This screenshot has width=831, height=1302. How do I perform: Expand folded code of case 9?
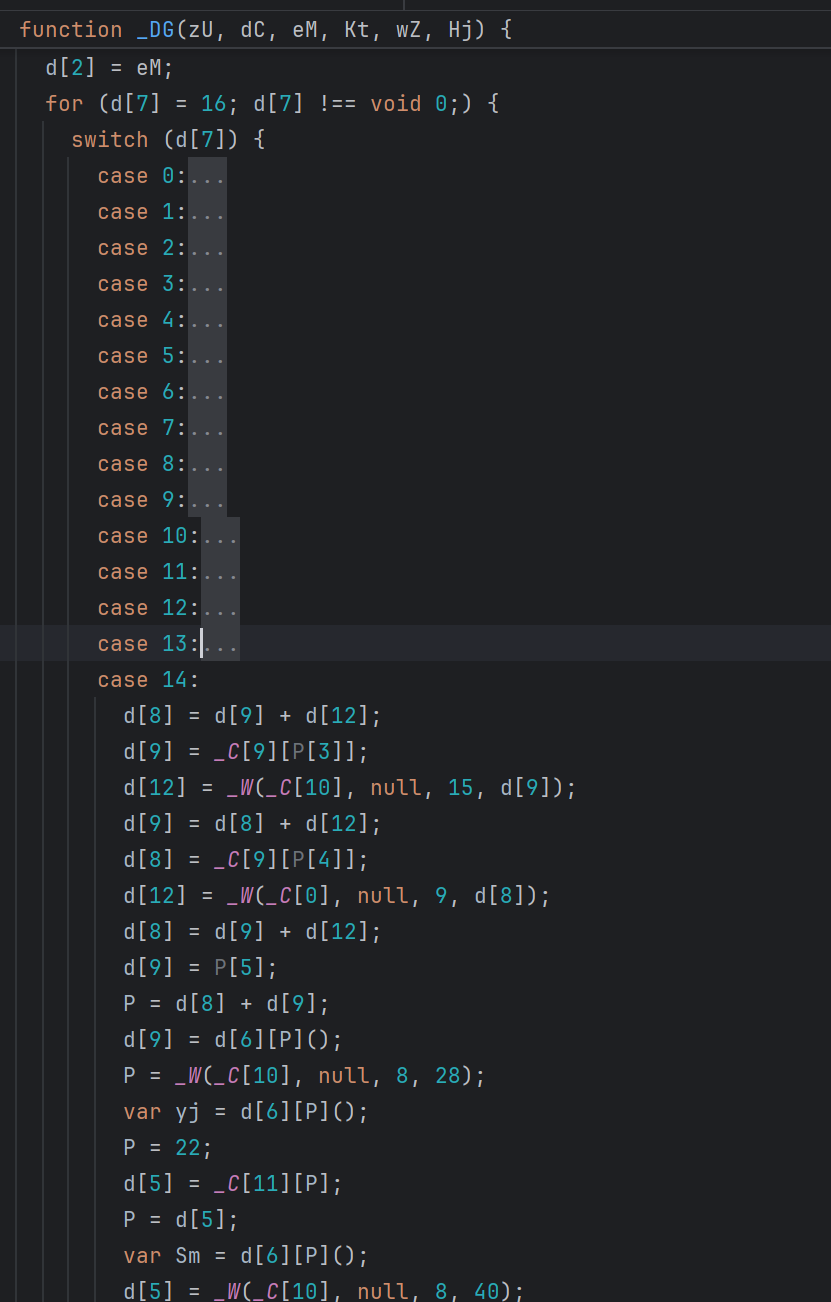207,500
